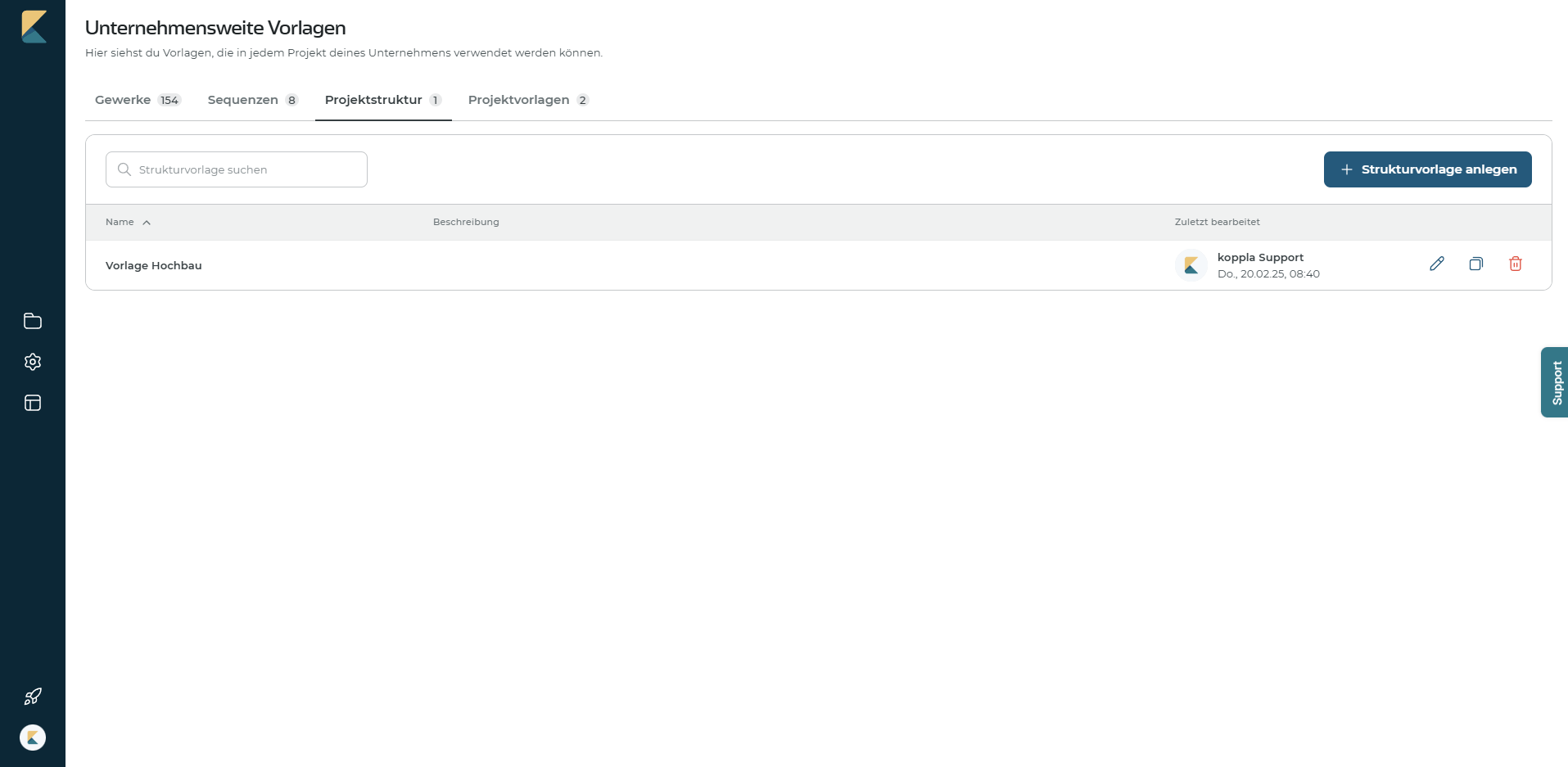The height and width of the screenshot is (767, 1568).
Task: Delete Vorlage Hochbau with the trash icon
Action: point(1516,264)
